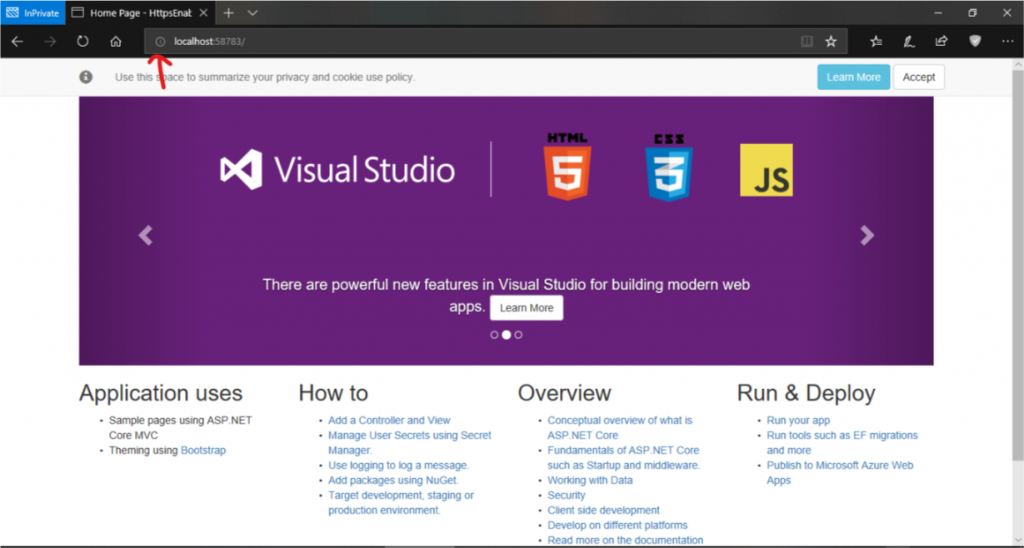Open Run tools such as EF migrations link
Image resolution: width=1024 pixels, height=548 pixels.
tap(842, 442)
